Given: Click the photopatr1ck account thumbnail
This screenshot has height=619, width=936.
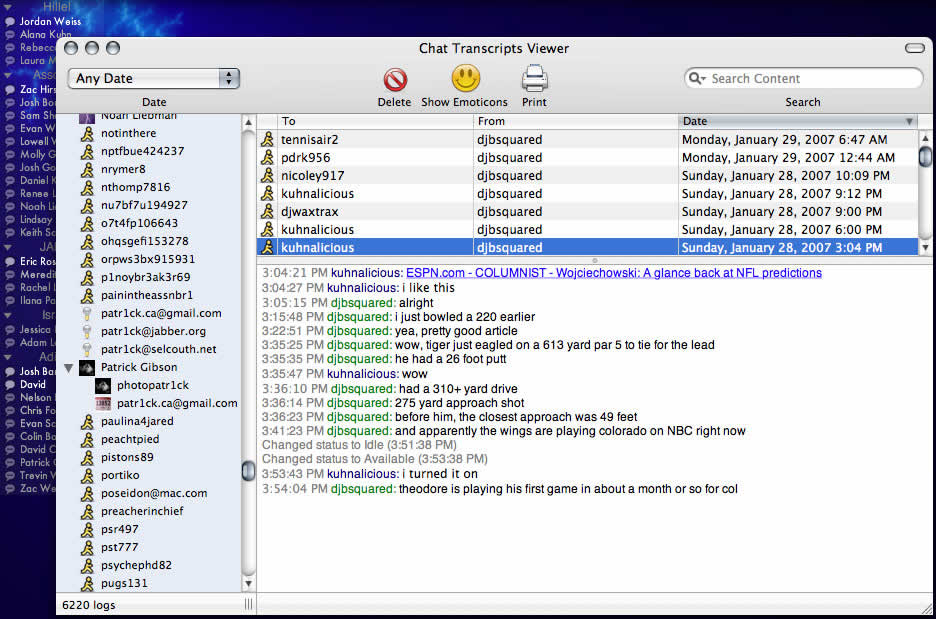Looking at the screenshot, I should [103, 386].
